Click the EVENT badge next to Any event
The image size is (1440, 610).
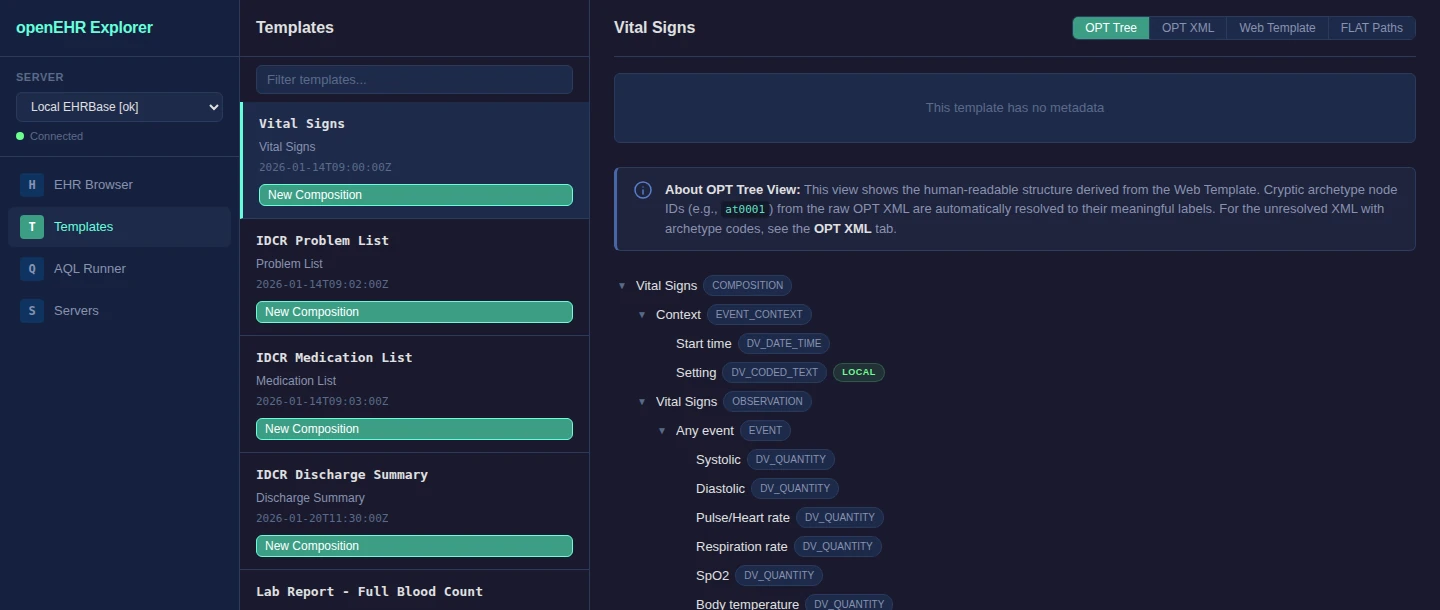pos(765,431)
